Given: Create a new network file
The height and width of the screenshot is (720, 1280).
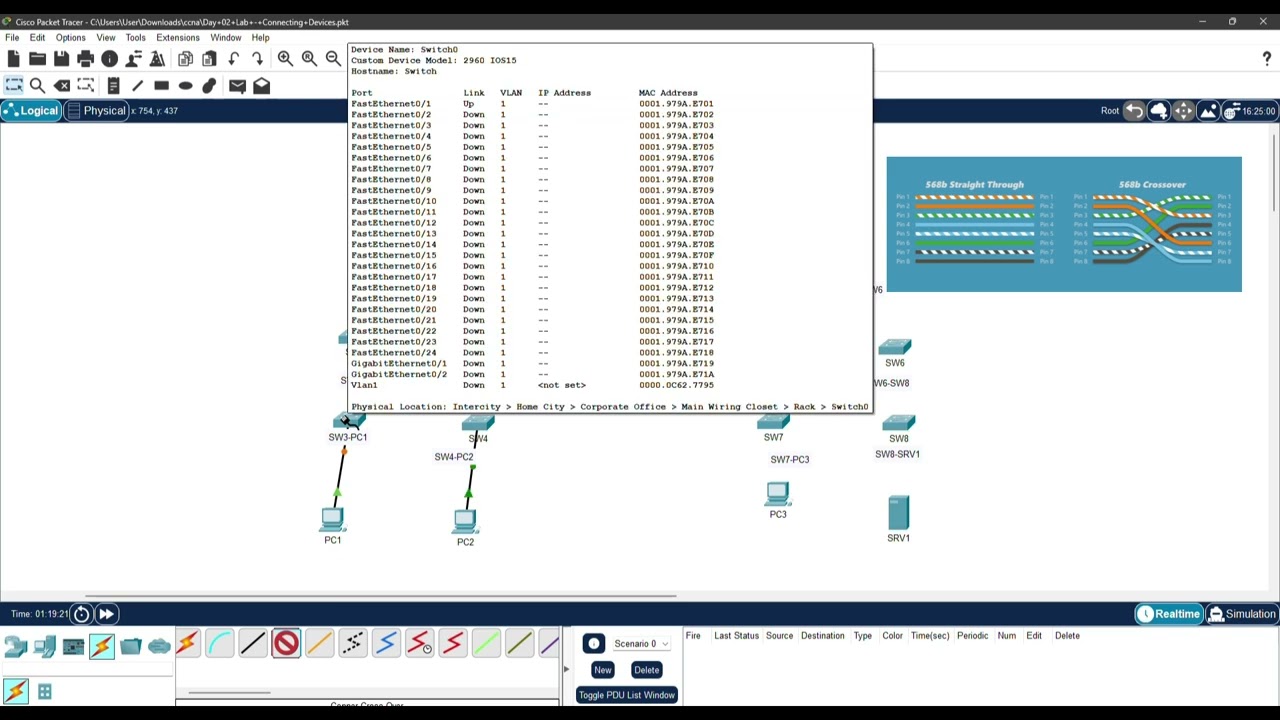Looking at the screenshot, I should (13, 59).
